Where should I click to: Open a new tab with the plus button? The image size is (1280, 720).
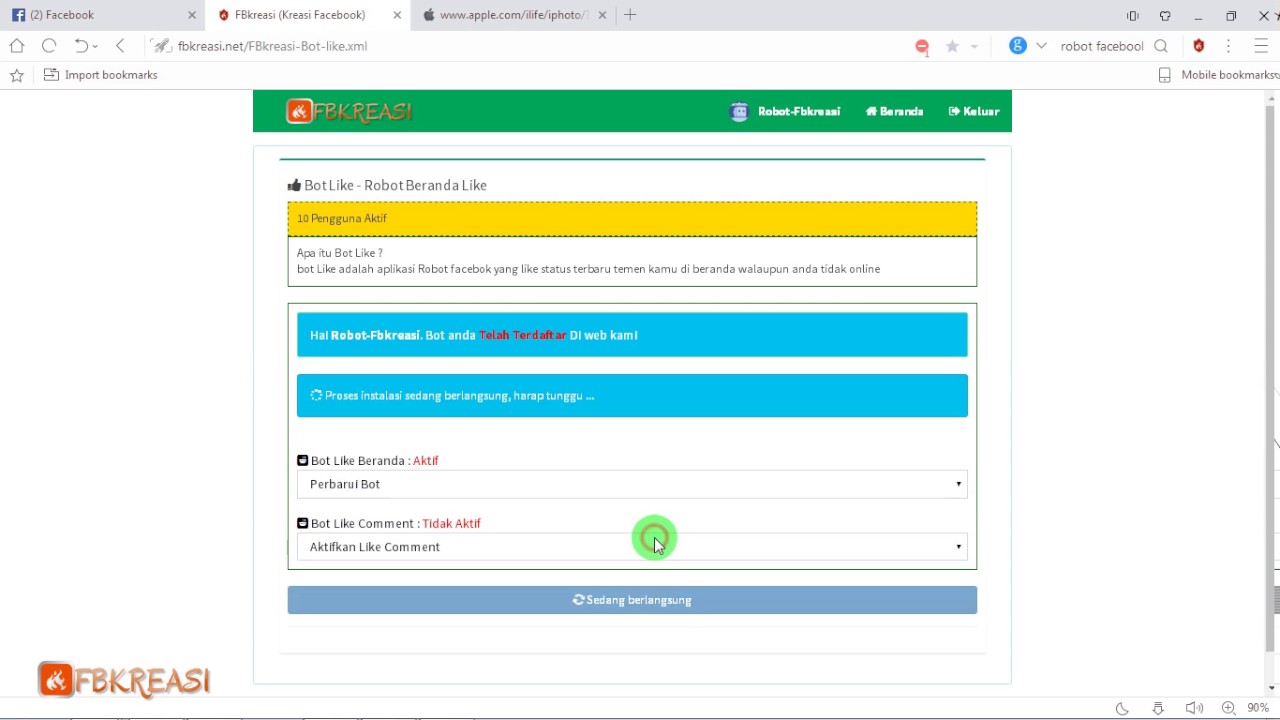coord(630,15)
